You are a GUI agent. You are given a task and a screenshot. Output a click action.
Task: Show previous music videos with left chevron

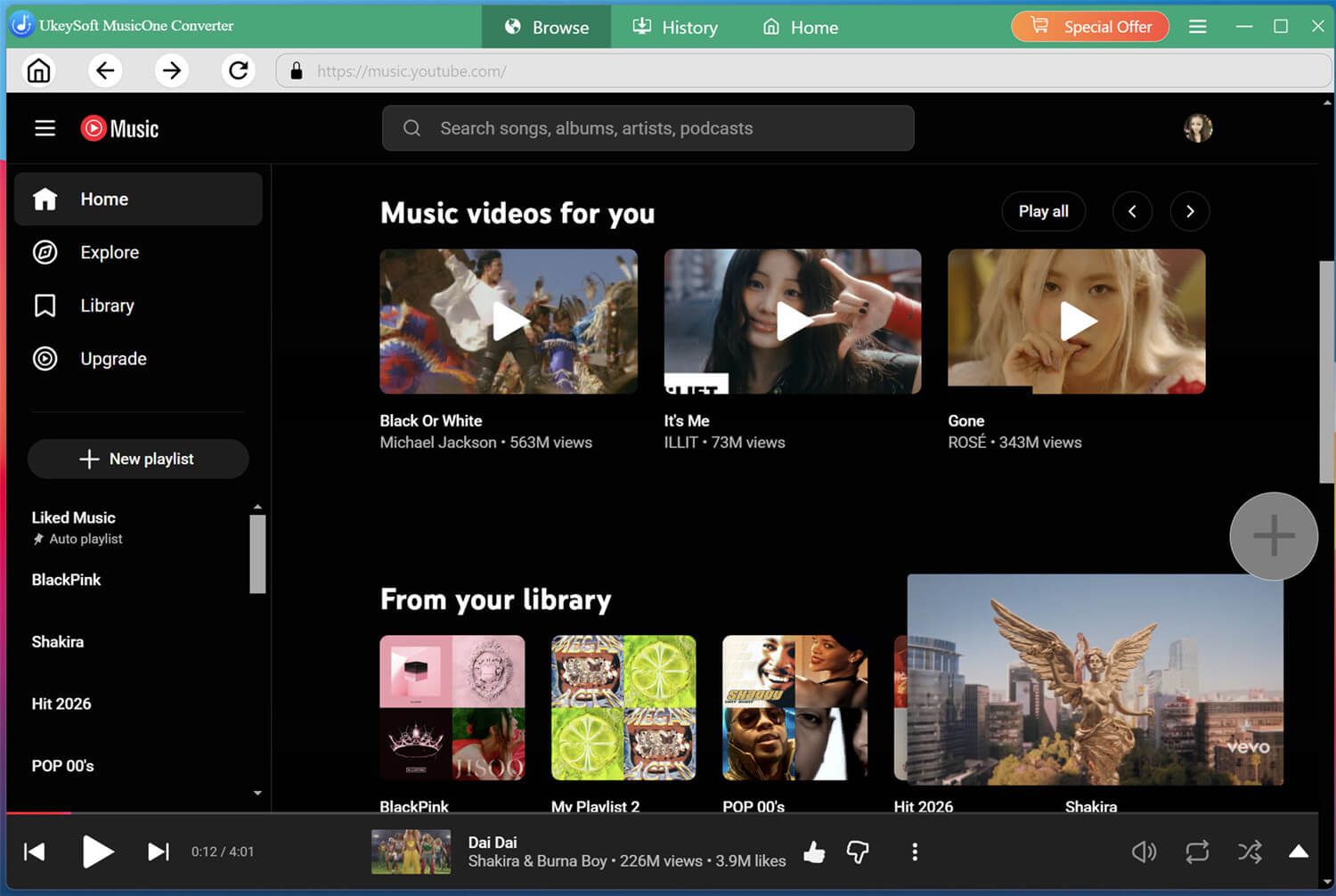tap(1132, 211)
